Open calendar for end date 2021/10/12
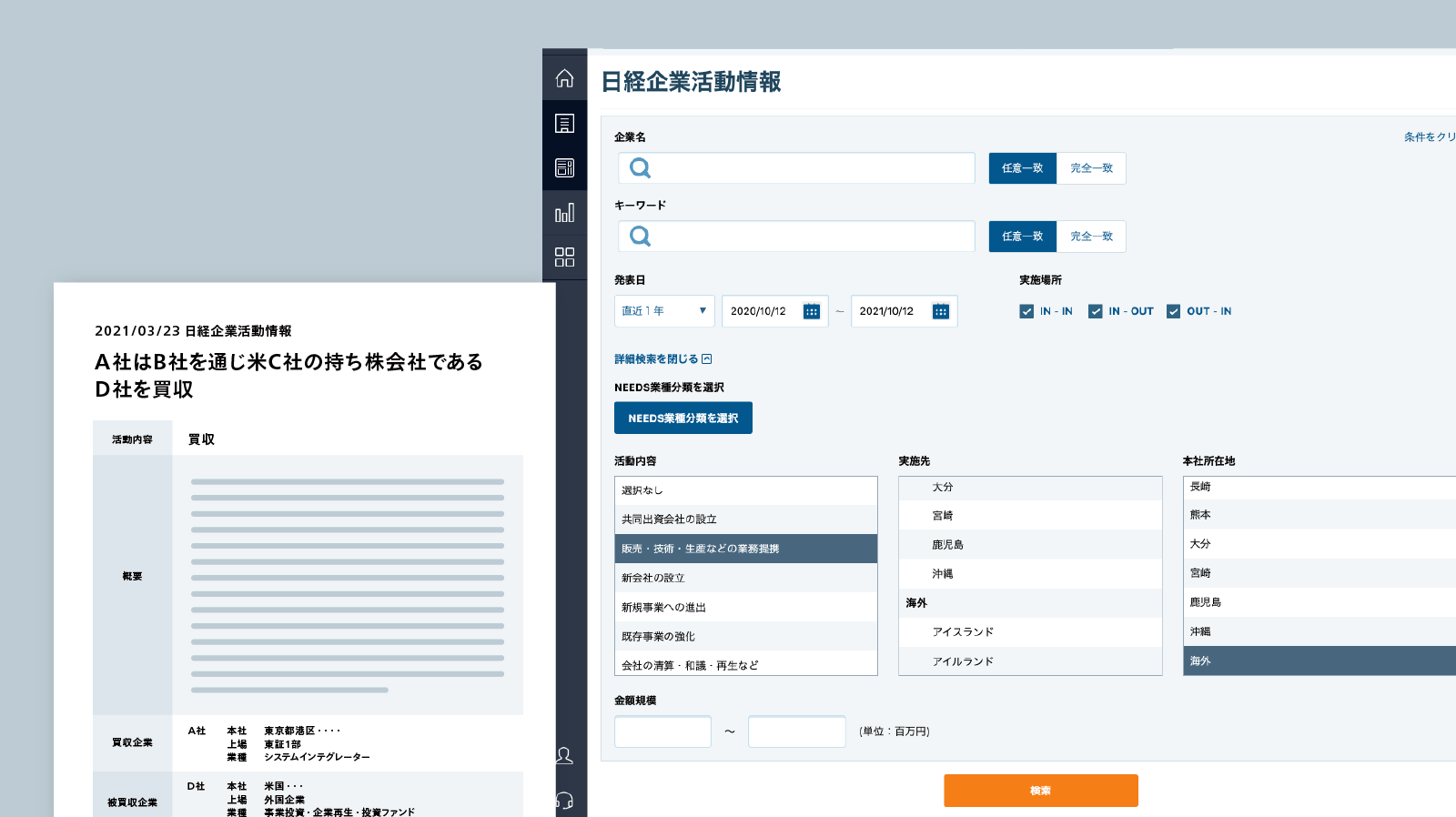This screenshot has width=1456, height=817. (x=941, y=311)
